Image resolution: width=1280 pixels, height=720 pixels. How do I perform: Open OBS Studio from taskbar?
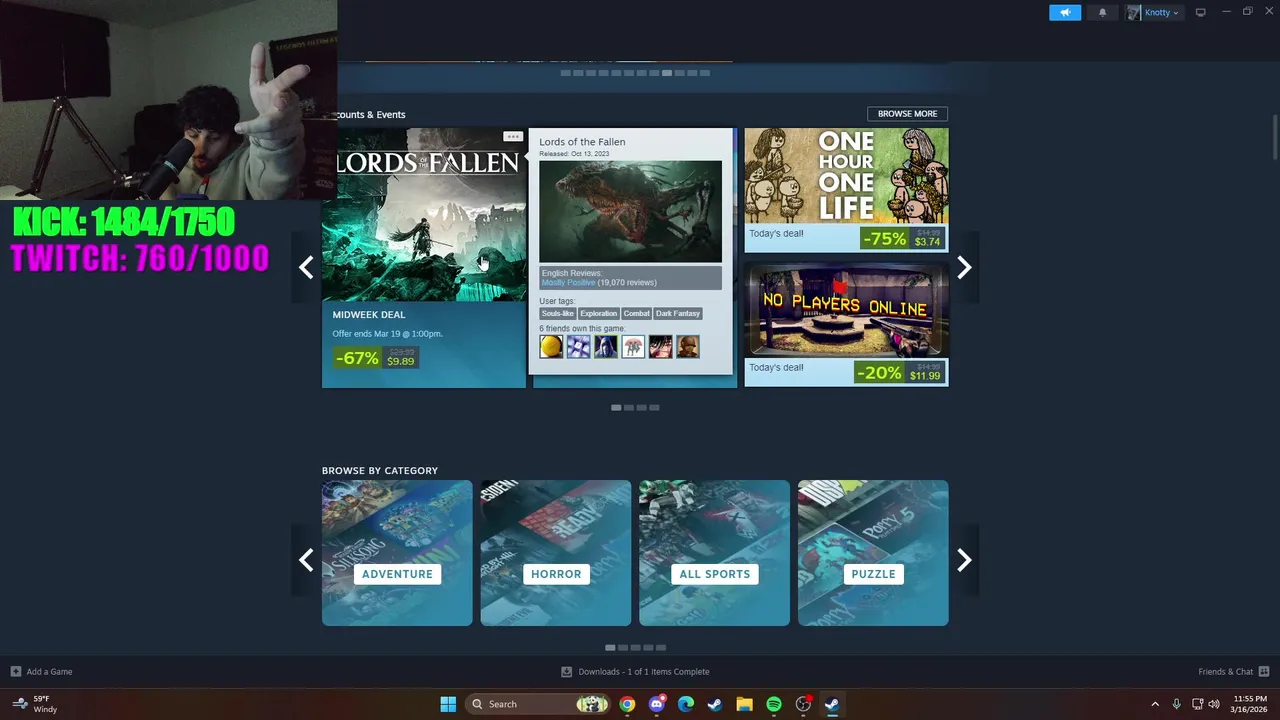pos(803,704)
